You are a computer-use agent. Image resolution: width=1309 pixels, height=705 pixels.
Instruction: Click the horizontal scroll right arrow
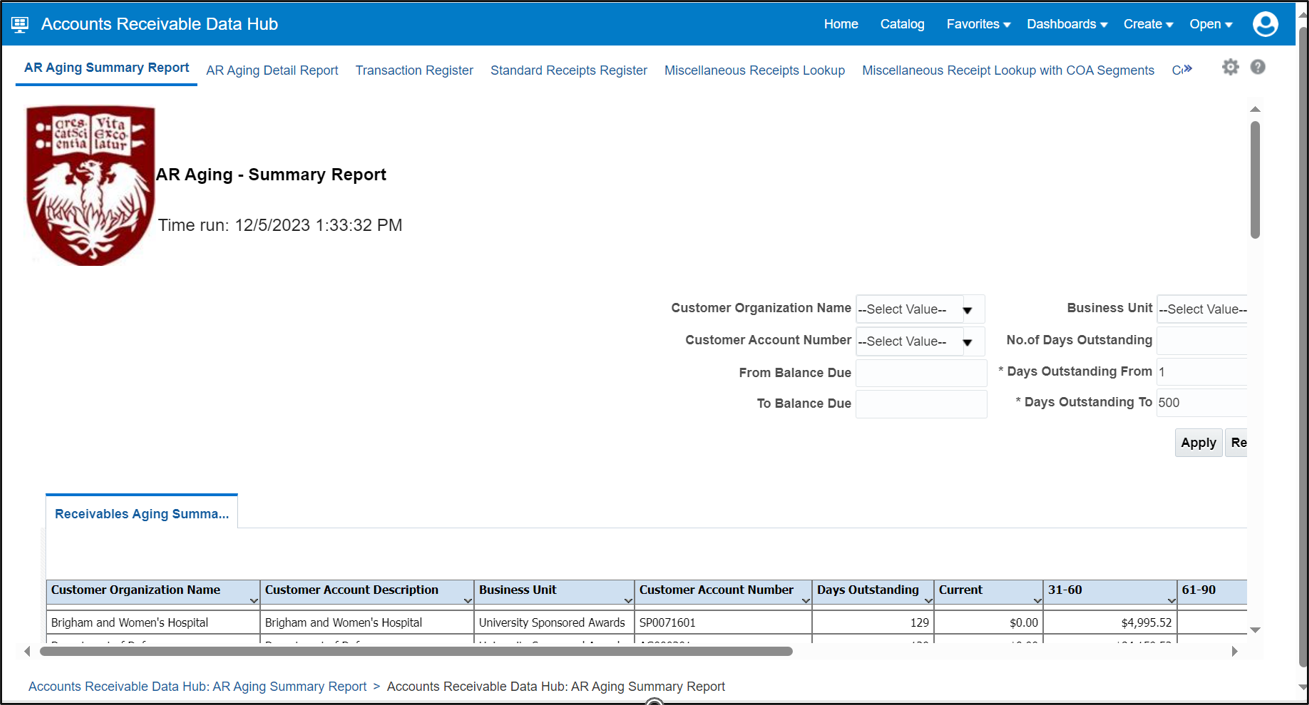pyautogui.click(x=1234, y=651)
